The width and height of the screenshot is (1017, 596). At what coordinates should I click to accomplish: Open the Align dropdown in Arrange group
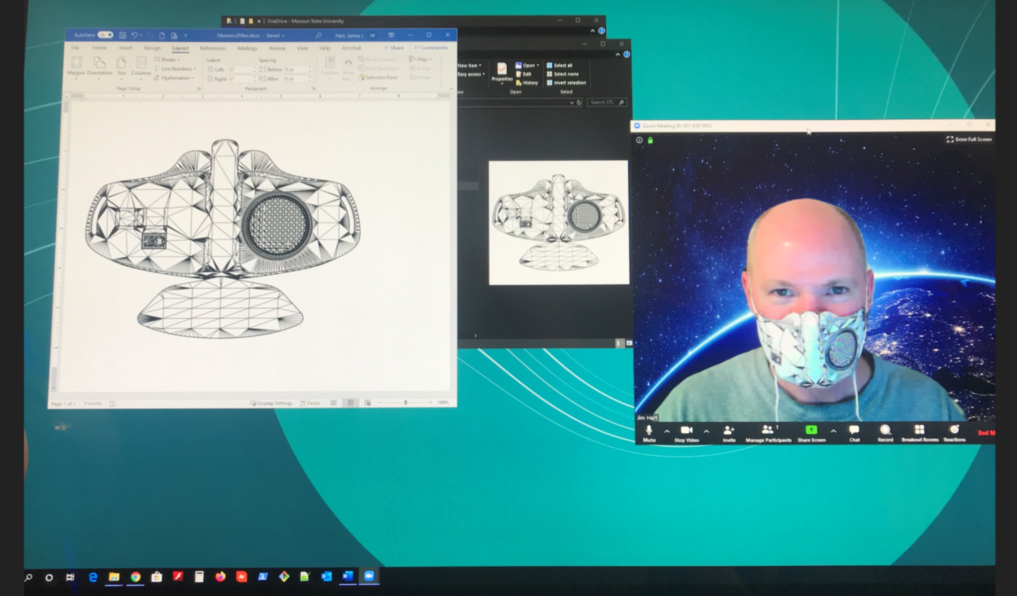(421, 59)
